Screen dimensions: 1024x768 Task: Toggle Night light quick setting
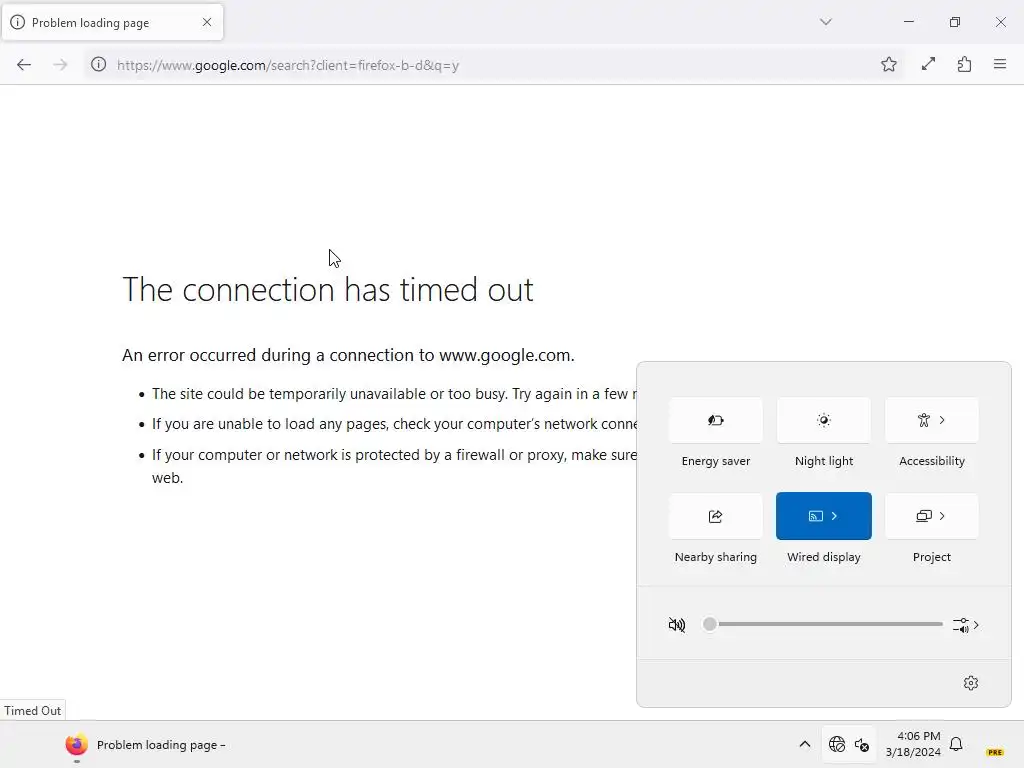(x=824, y=420)
